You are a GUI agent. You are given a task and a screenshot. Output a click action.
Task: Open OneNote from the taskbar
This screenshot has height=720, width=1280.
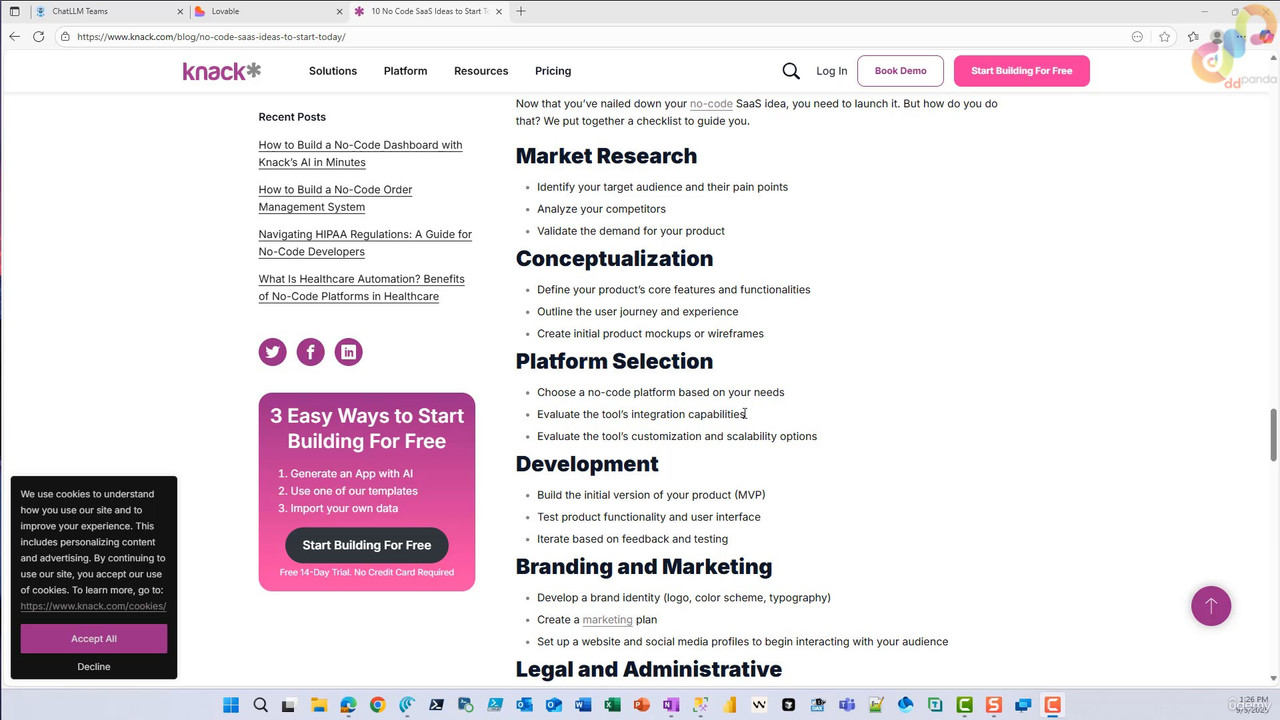[671, 705]
